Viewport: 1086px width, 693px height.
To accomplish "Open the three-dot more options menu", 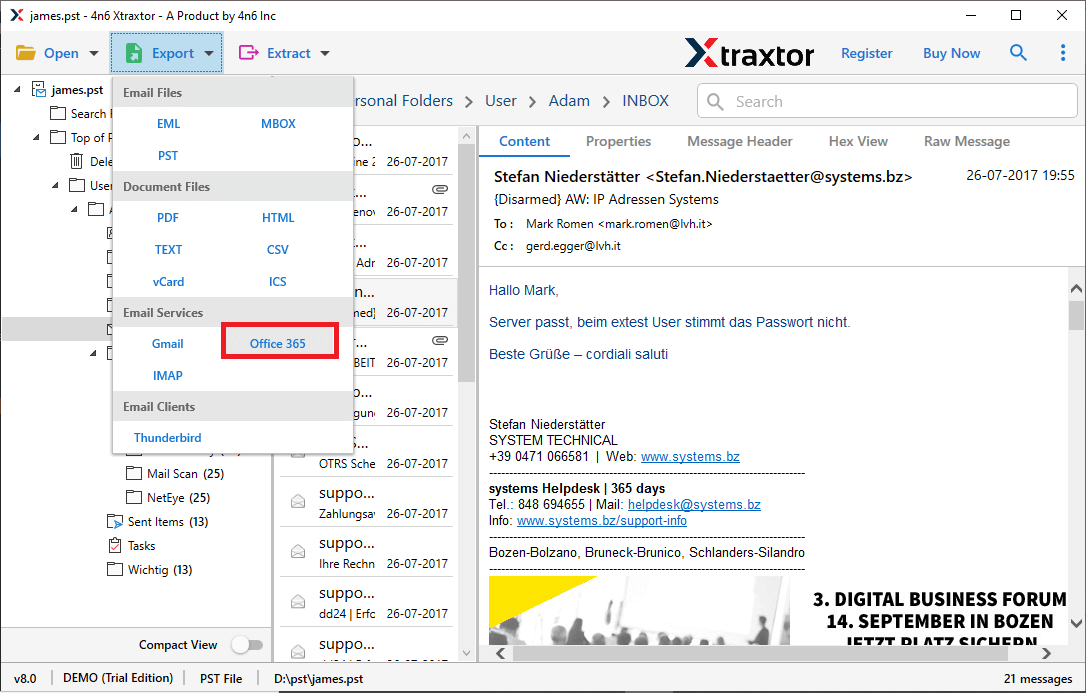I will (x=1062, y=53).
